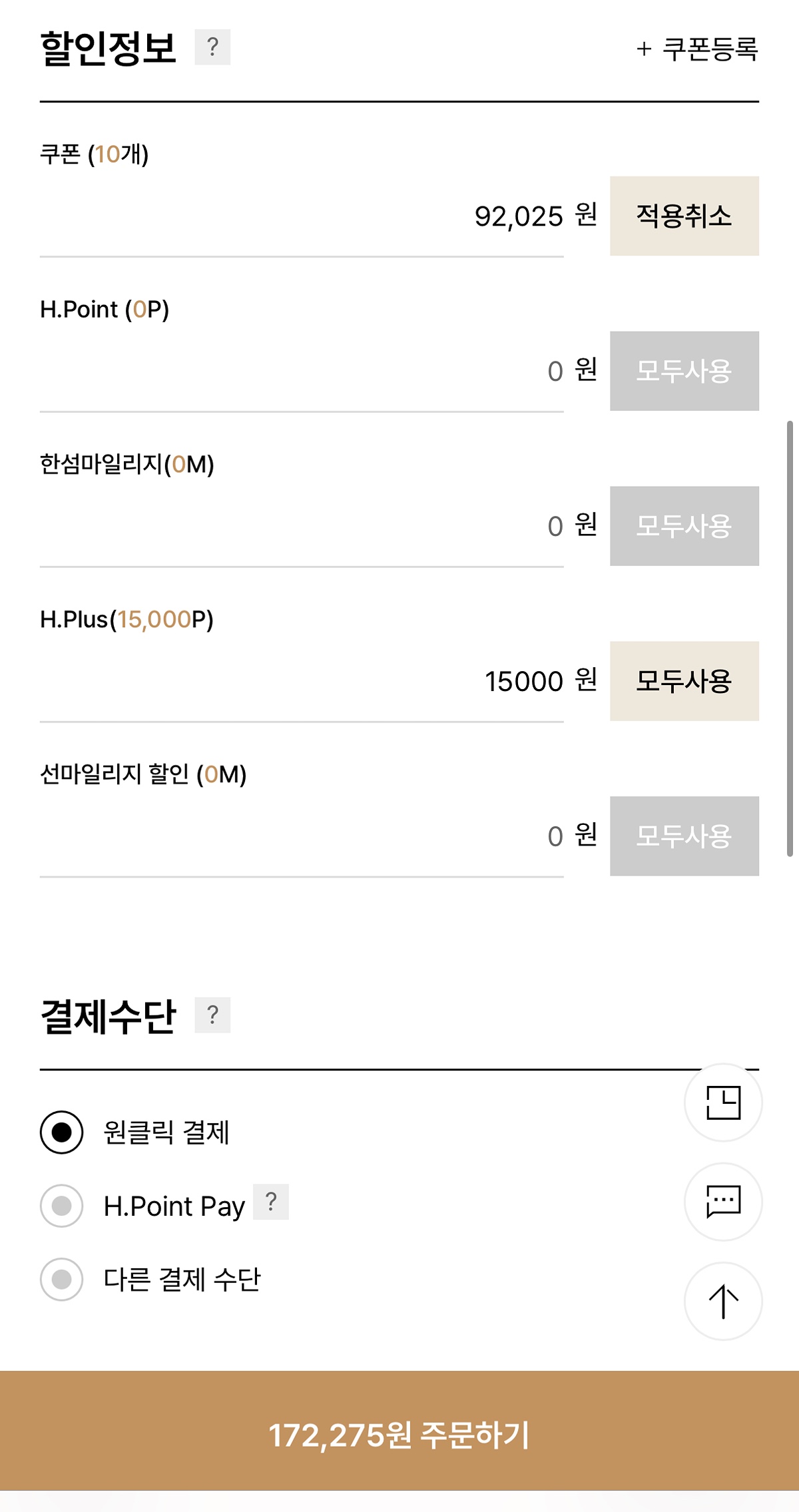Open the 할인정보 help question mark
This screenshot has width=799, height=1512.
[212, 47]
